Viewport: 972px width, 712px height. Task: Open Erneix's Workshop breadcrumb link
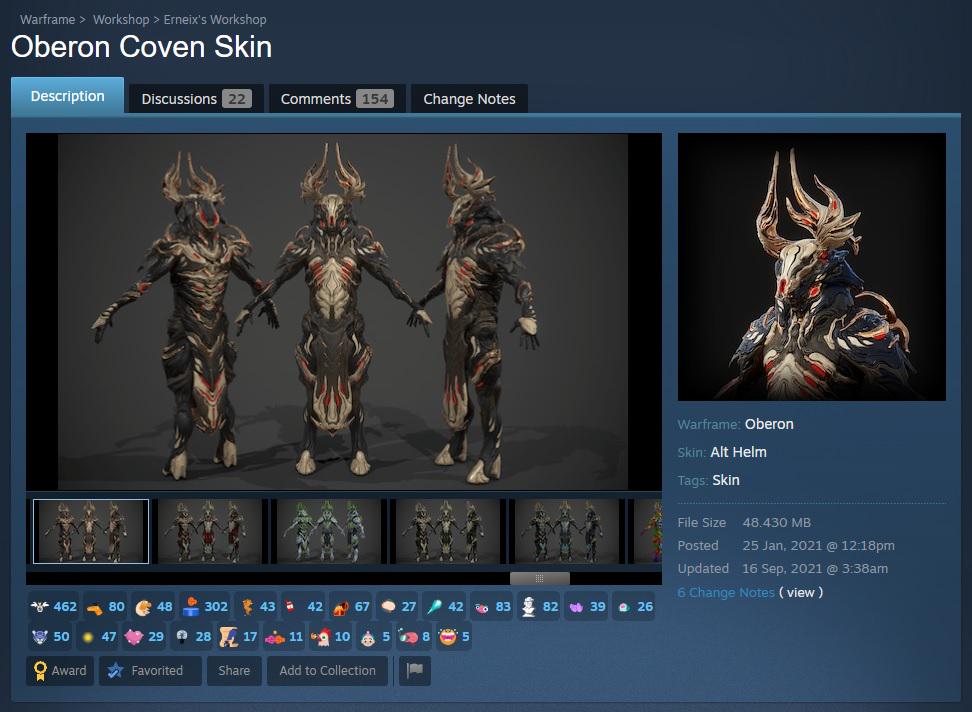coord(215,19)
